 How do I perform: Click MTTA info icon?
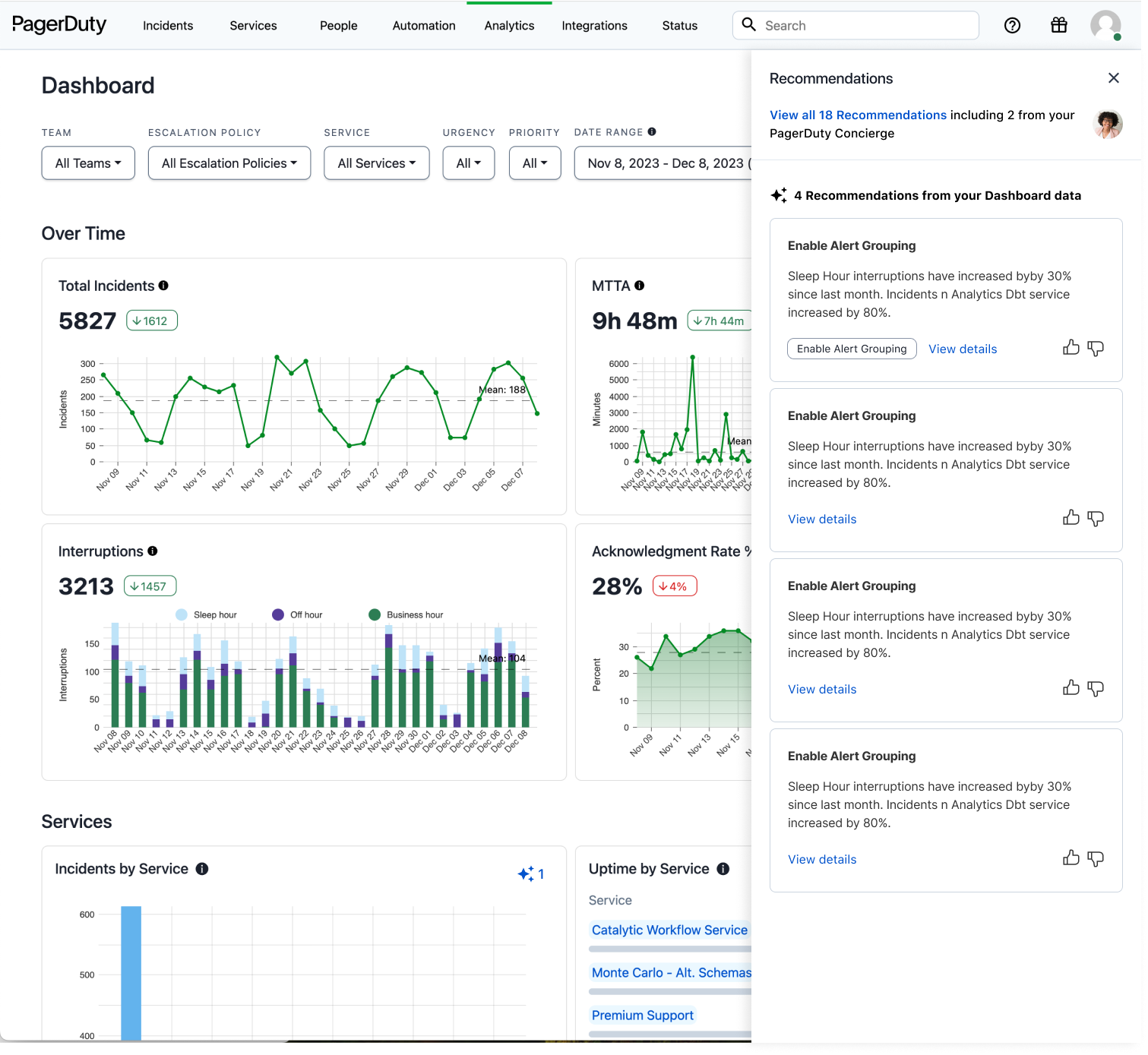point(639,286)
